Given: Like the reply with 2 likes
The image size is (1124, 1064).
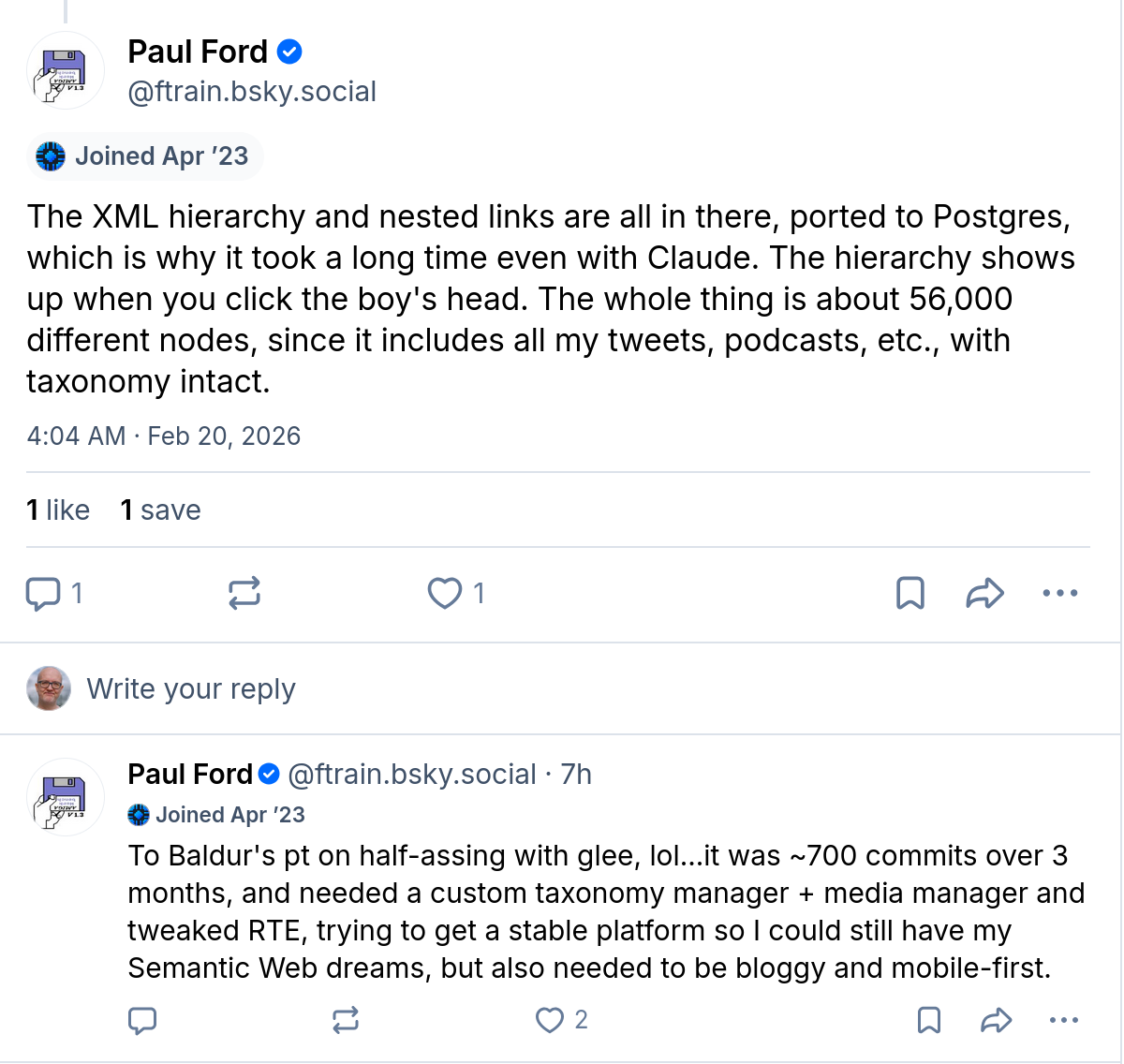Looking at the screenshot, I should [x=550, y=1020].
